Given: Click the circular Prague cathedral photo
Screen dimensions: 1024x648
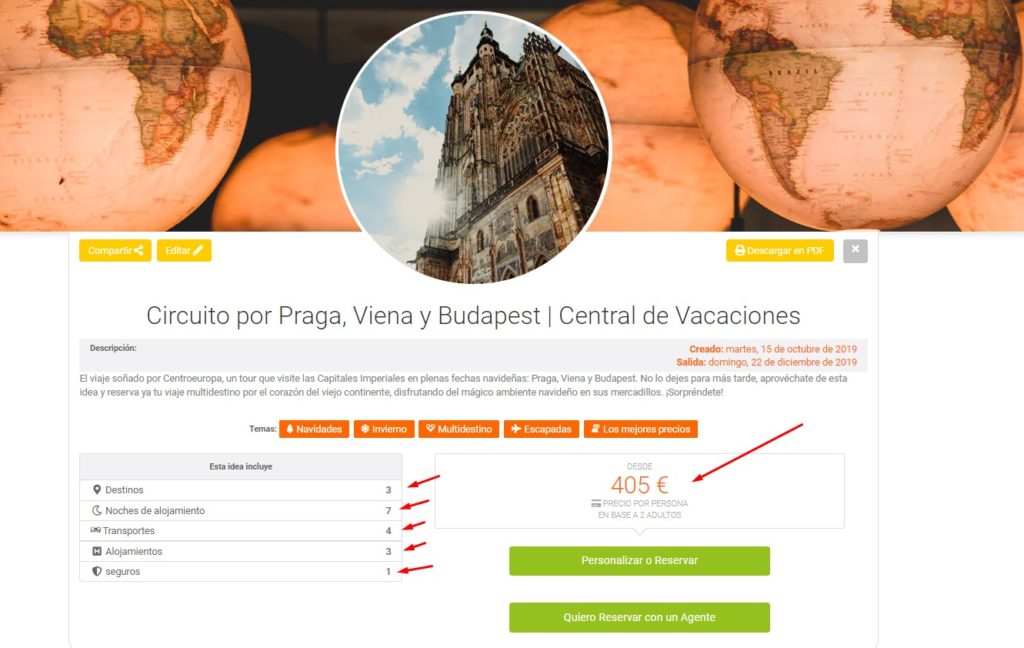Looking at the screenshot, I should [x=473, y=148].
